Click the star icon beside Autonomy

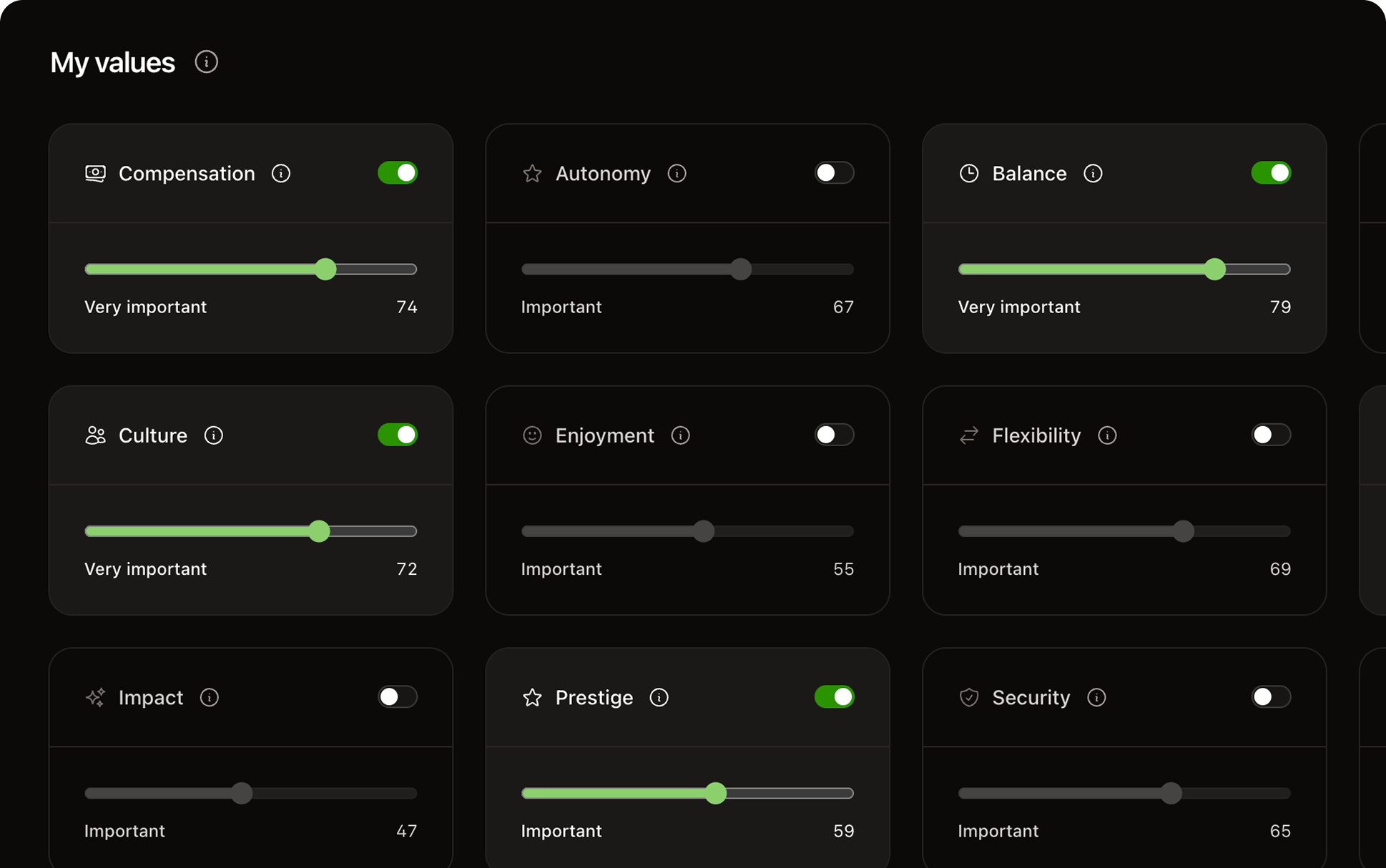tap(532, 173)
